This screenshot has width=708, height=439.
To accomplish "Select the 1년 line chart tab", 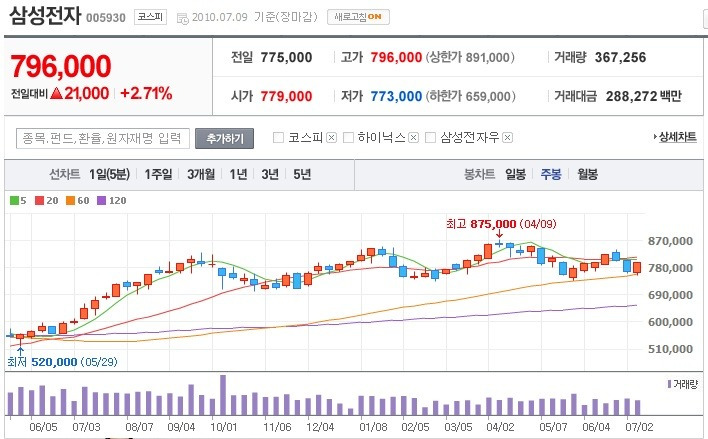I will tap(238, 174).
